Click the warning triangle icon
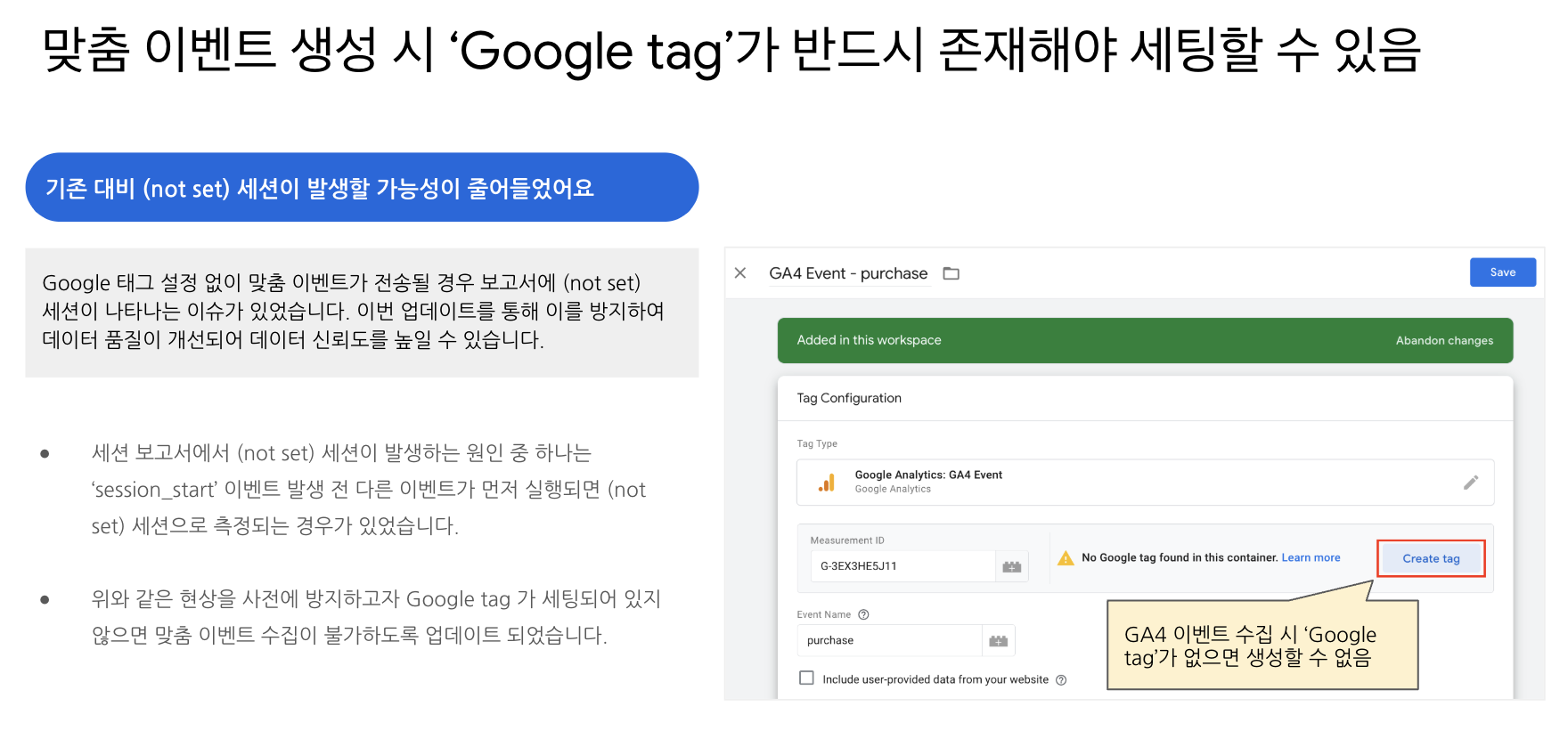This screenshot has width=1568, height=739. pos(1066,558)
